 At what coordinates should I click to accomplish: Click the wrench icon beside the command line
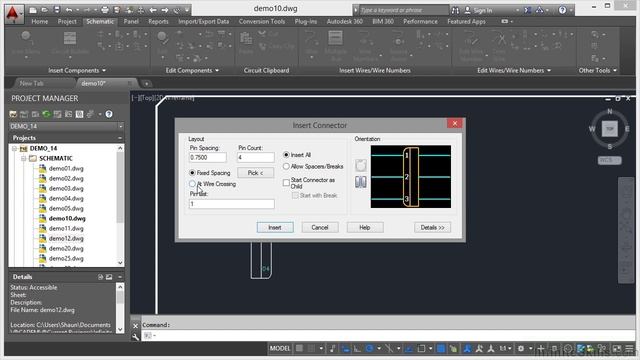(136, 337)
